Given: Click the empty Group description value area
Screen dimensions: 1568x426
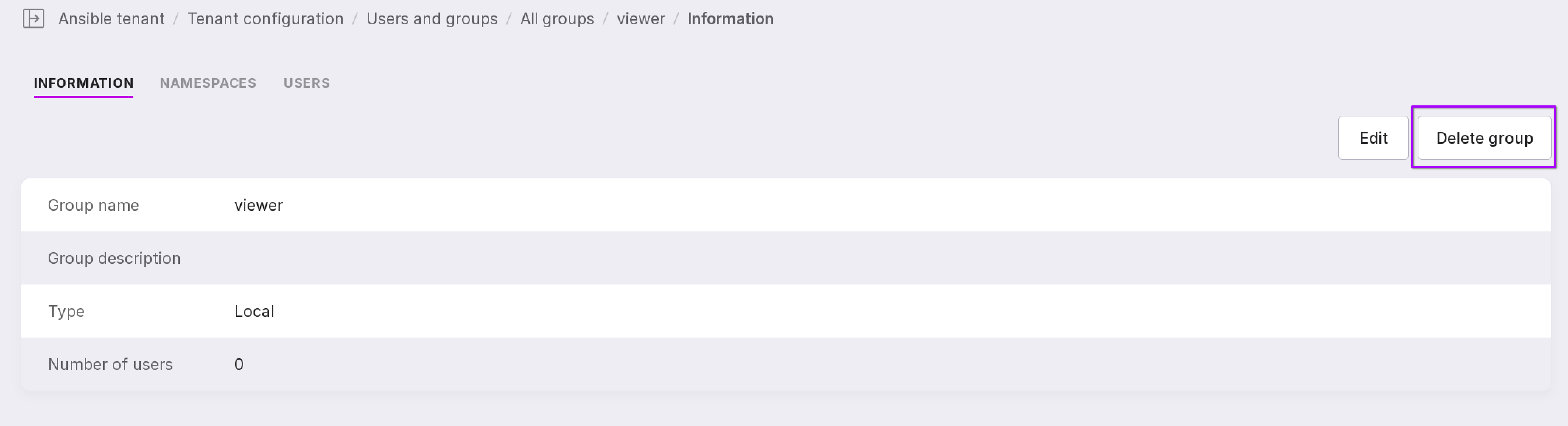Looking at the screenshot, I should tap(852, 259).
